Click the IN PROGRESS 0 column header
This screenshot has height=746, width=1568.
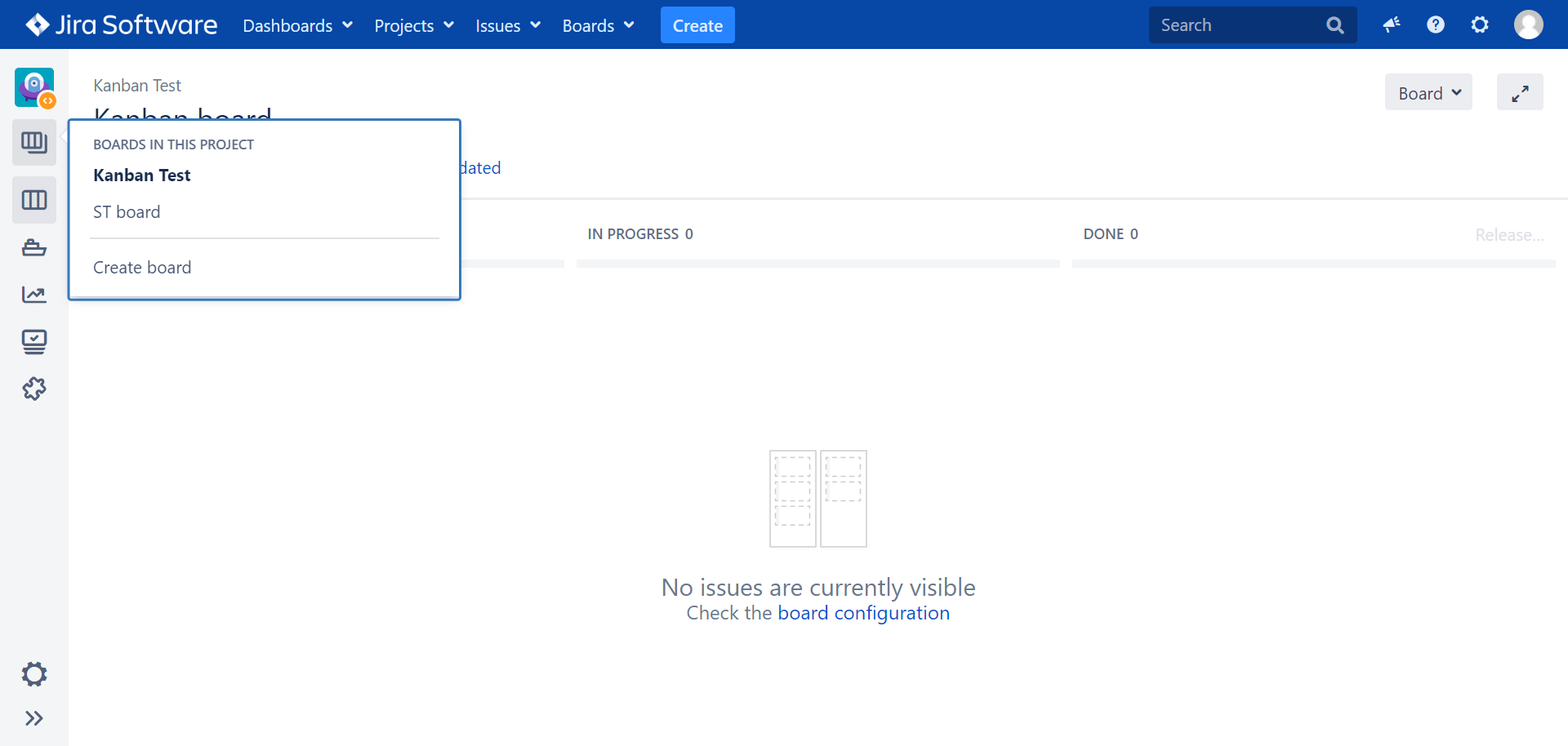pyautogui.click(x=640, y=234)
